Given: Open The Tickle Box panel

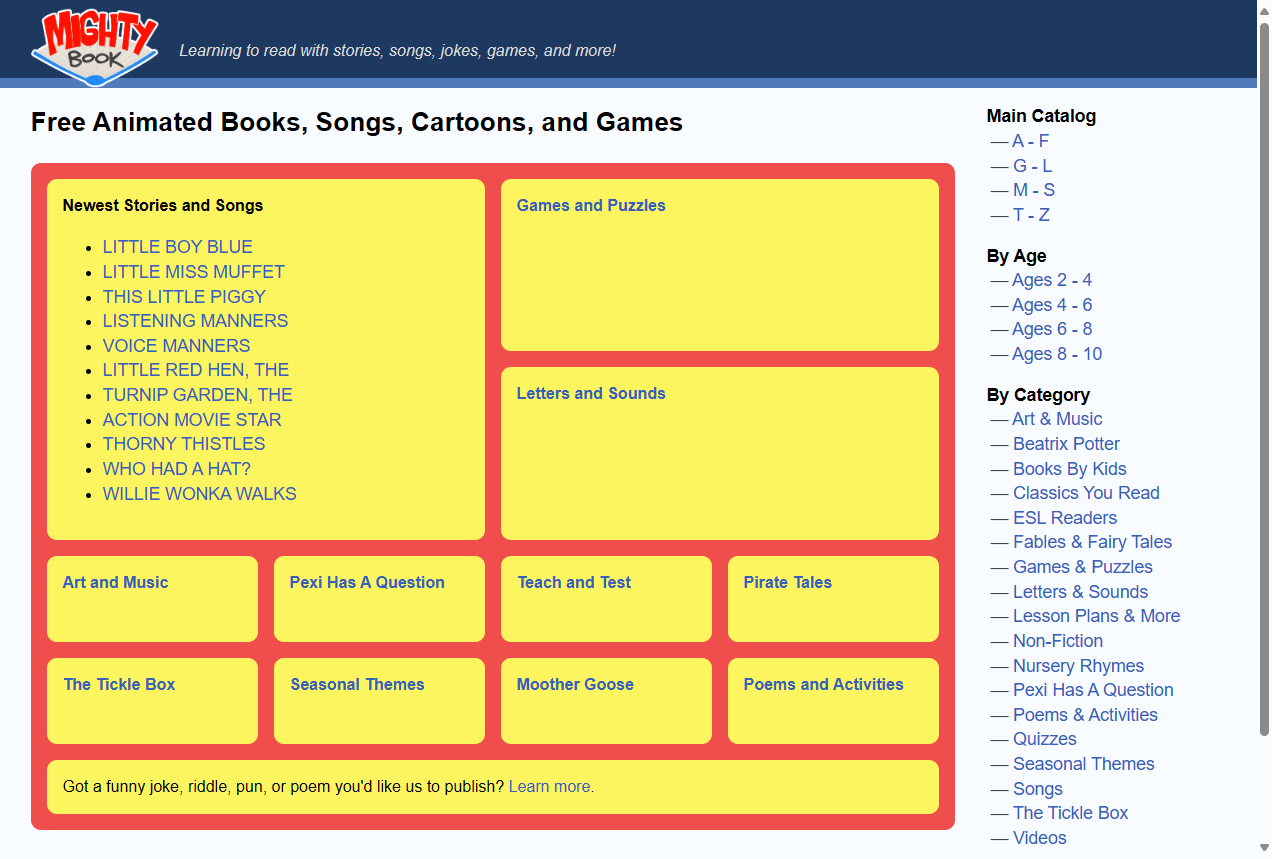Looking at the screenshot, I should pyautogui.click(x=119, y=684).
